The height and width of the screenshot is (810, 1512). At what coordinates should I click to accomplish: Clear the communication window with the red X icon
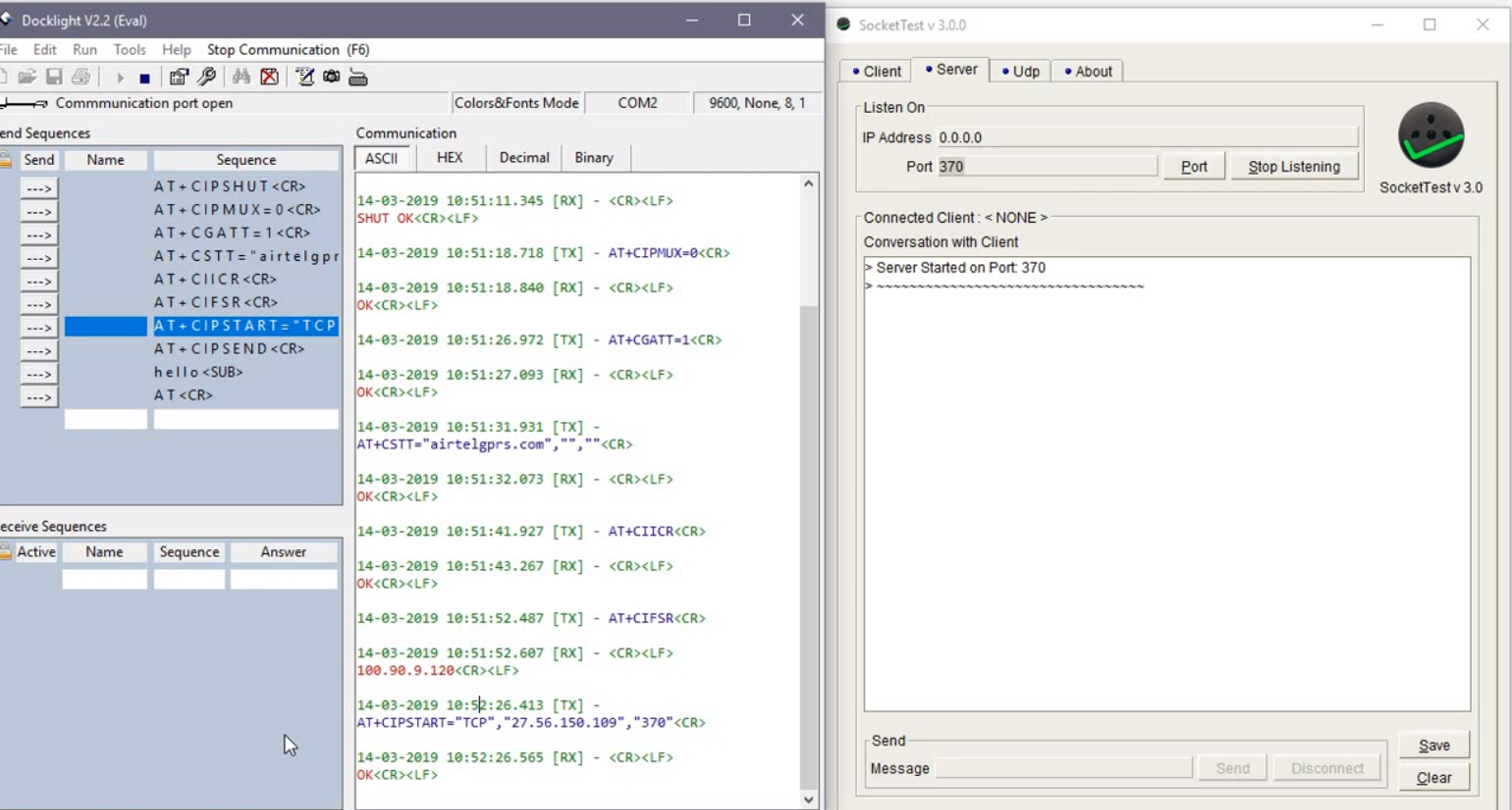pos(270,77)
